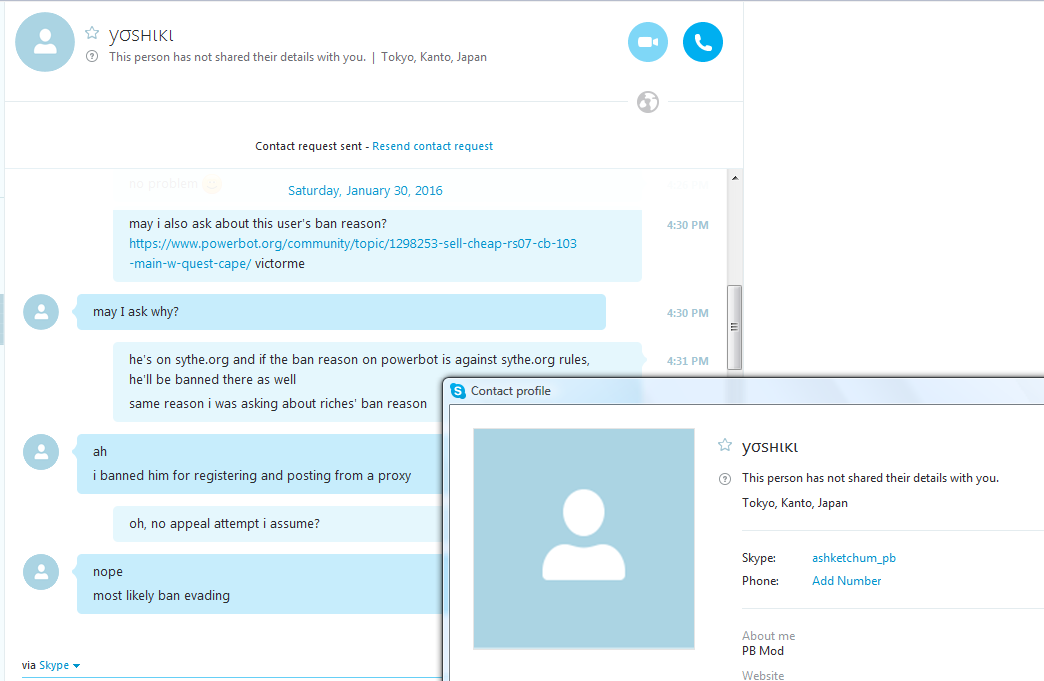Click the 4:31 PM timestamp
Screen dimensions: 1044x681
688,361
